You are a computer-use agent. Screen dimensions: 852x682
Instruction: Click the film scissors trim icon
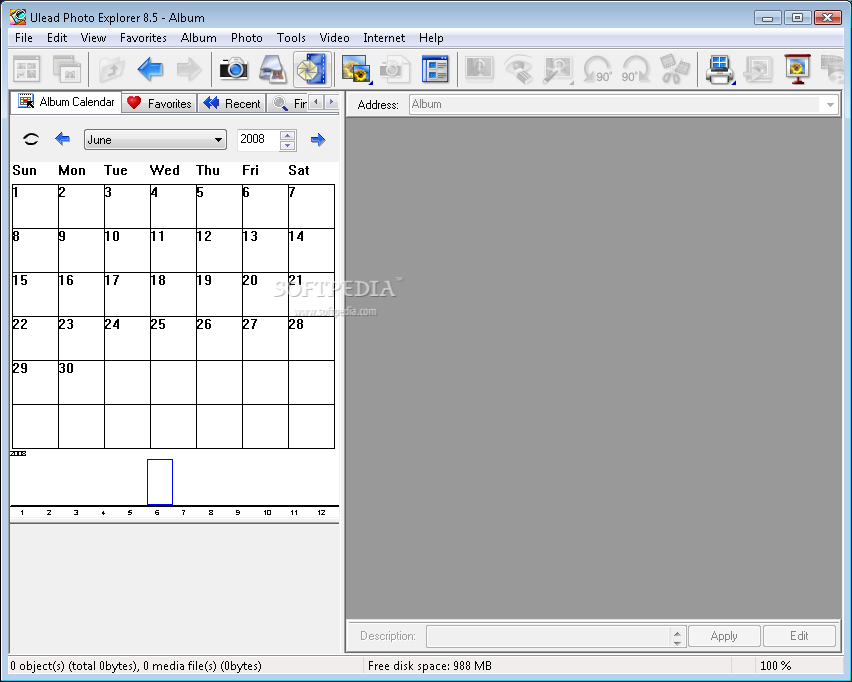pos(674,69)
